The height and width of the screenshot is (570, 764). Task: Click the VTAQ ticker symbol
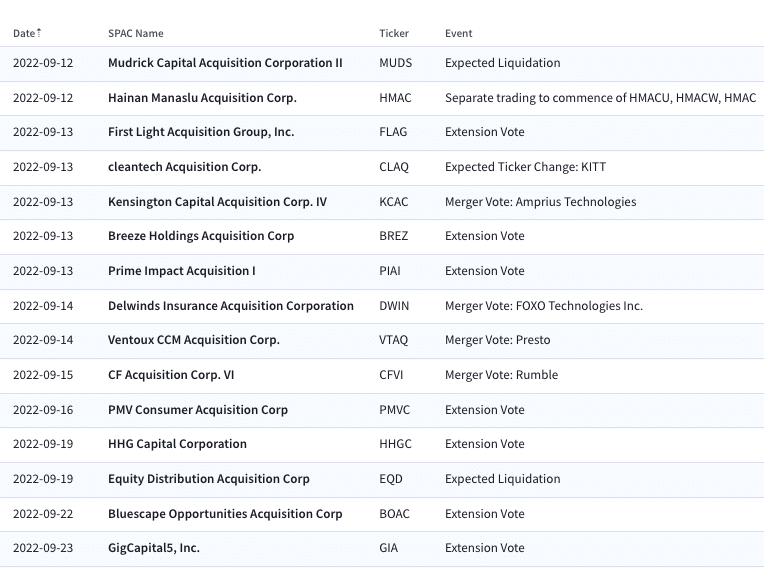(393, 340)
